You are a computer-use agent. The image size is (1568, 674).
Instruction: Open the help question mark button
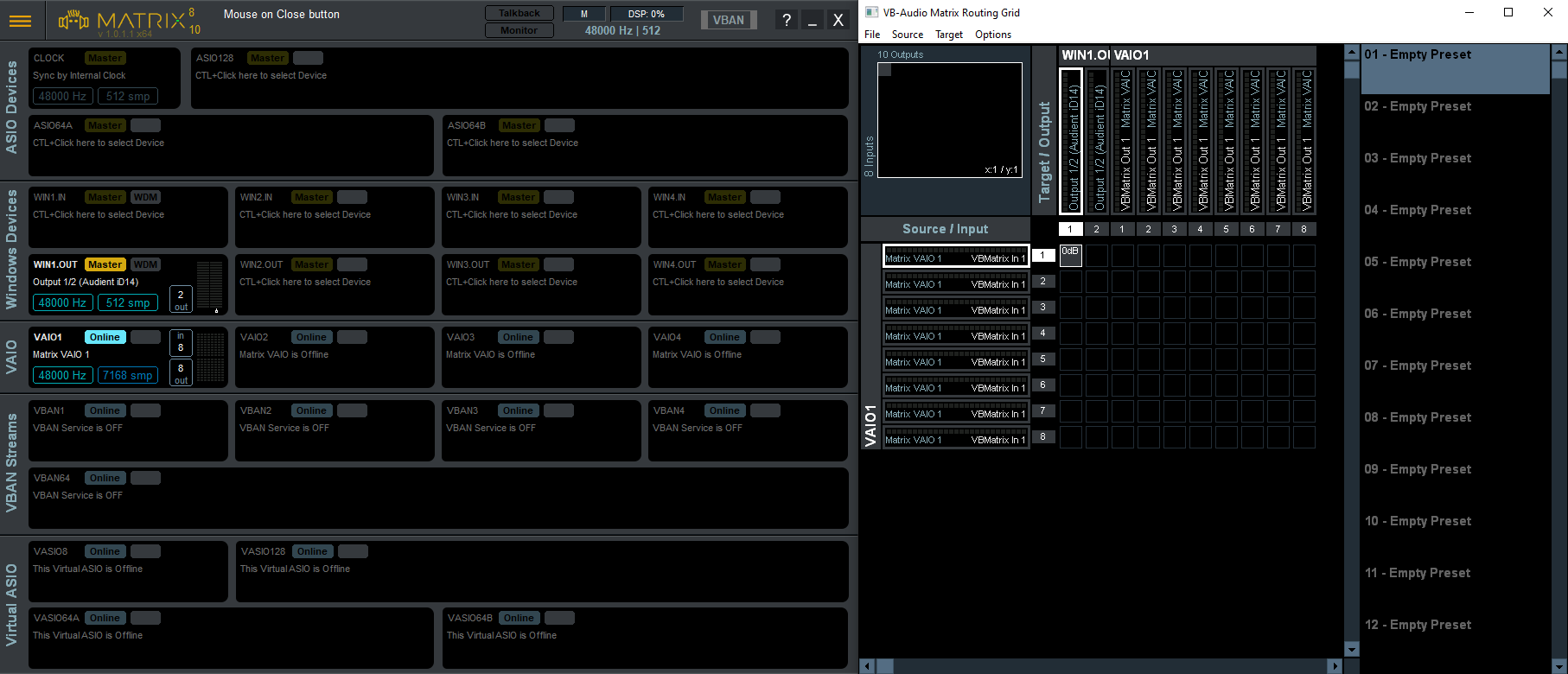(x=786, y=20)
